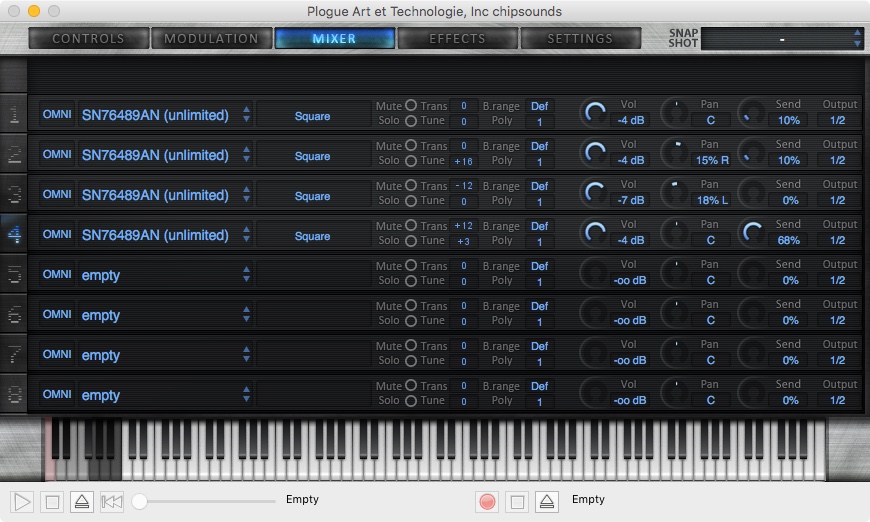
Task: Click the OMNI button on channel 2
Action: tap(57, 155)
